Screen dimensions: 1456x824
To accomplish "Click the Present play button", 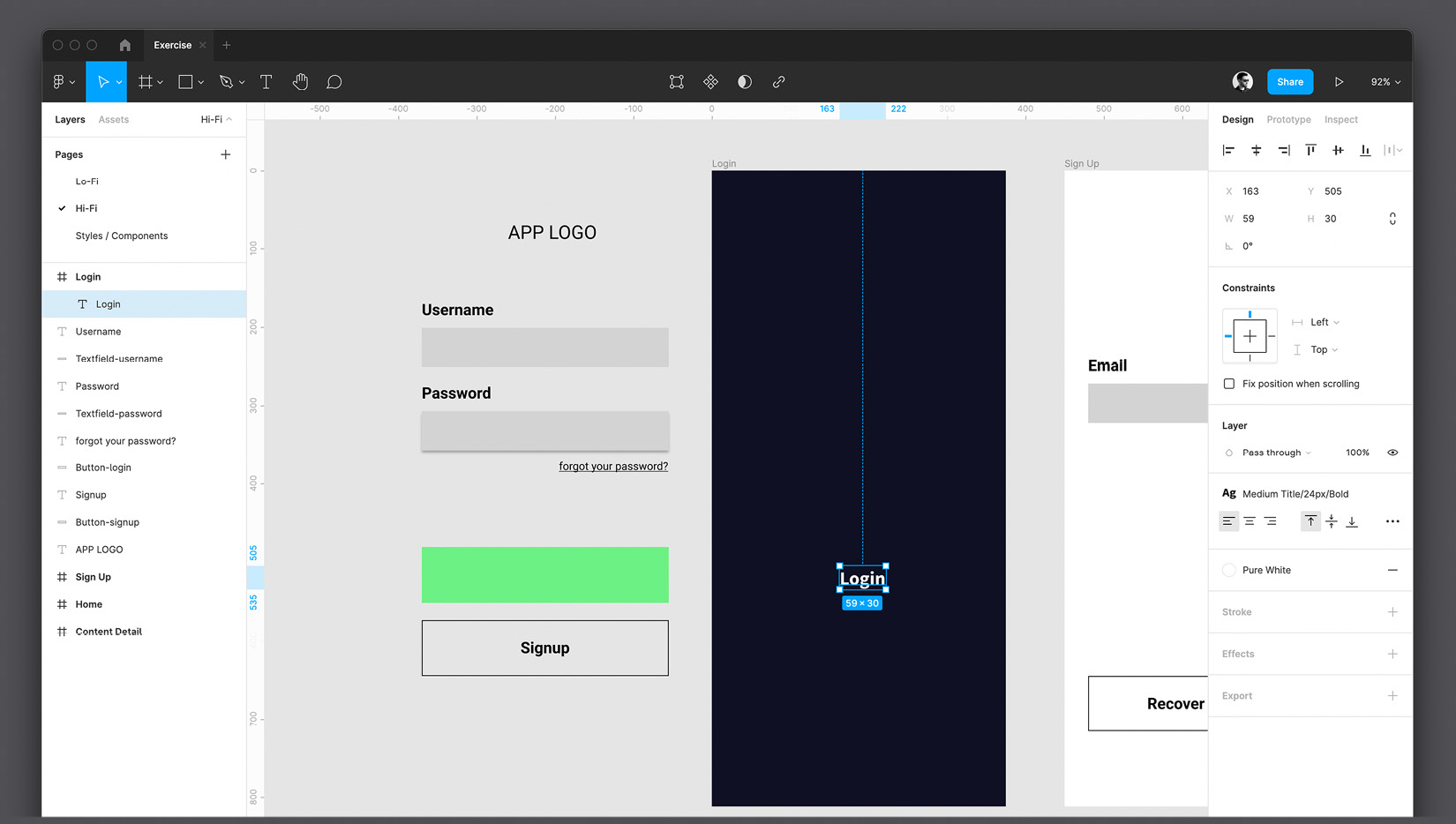I will (1339, 81).
